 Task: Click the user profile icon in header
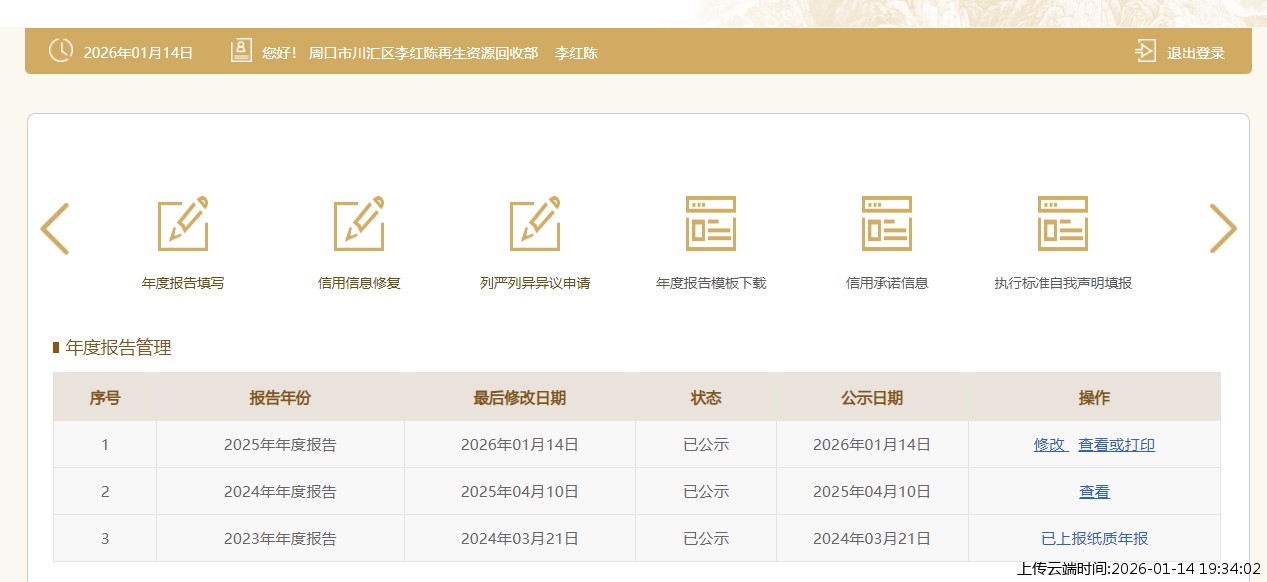(x=241, y=51)
